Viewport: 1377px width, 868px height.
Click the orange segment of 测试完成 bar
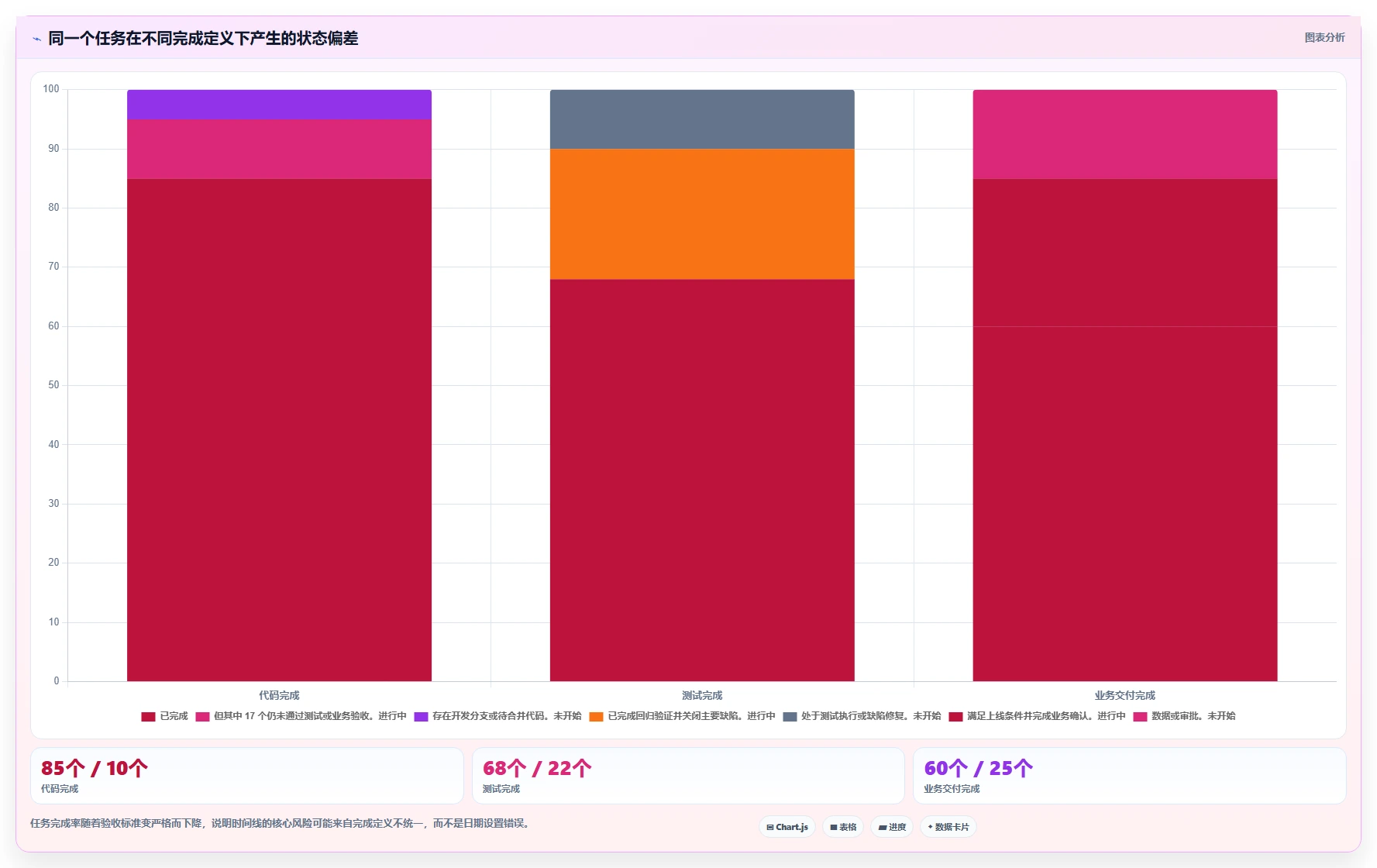[x=702, y=214]
